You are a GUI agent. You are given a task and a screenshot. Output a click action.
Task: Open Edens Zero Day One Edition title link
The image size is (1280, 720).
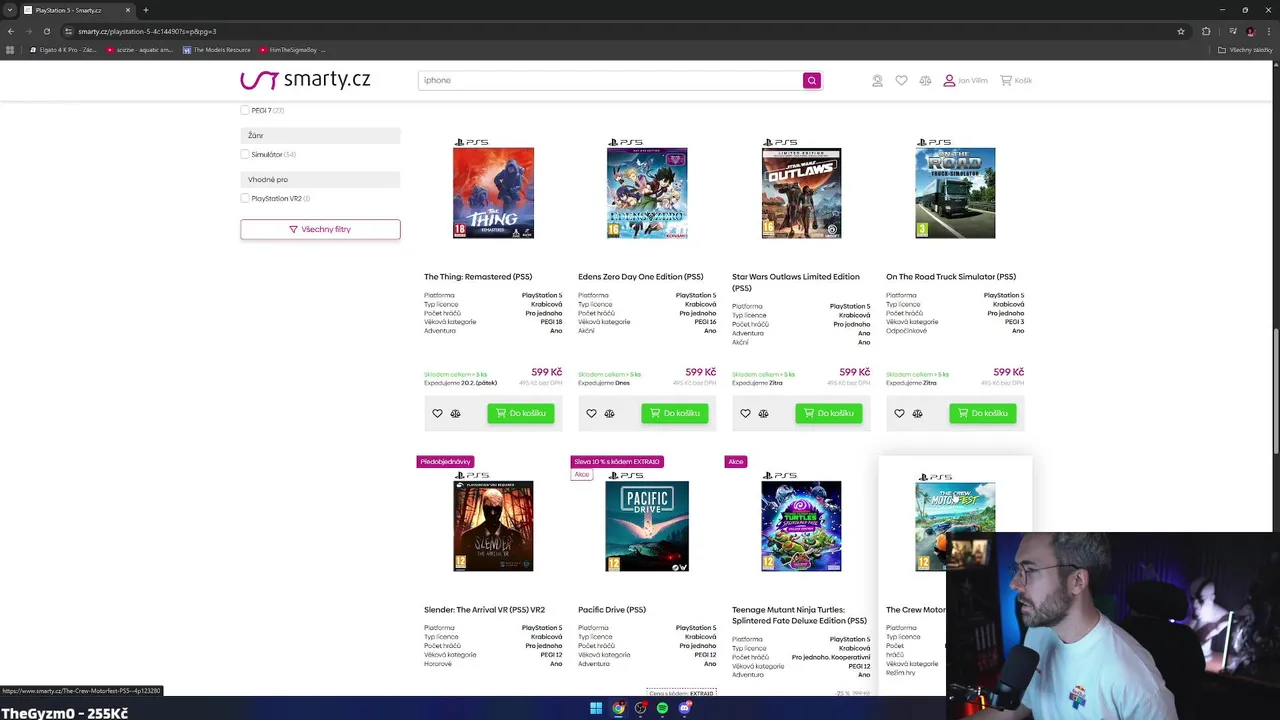[x=641, y=277]
